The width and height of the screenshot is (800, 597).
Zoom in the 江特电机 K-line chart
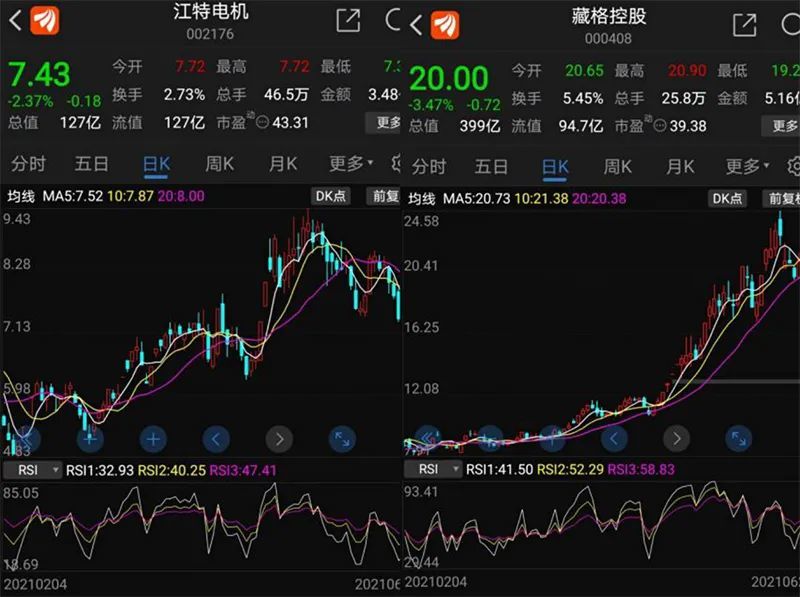[x=153, y=439]
